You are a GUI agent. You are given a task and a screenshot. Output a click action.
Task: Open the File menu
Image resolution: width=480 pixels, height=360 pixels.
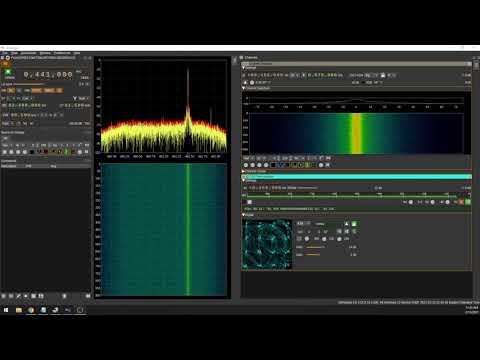pyautogui.click(x=5, y=53)
